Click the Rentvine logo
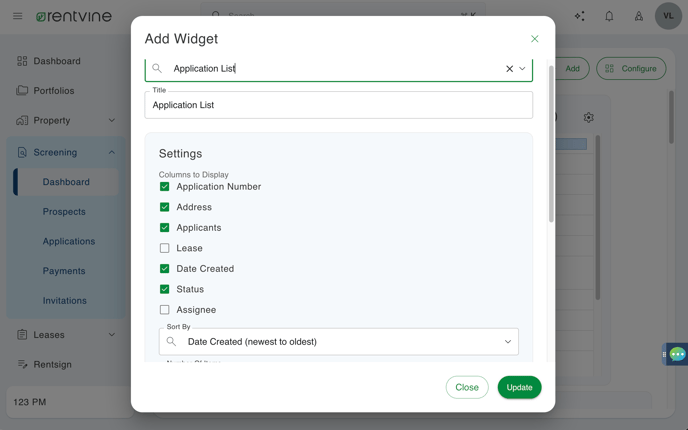This screenshot has width=688, height=430. [74, 16]
